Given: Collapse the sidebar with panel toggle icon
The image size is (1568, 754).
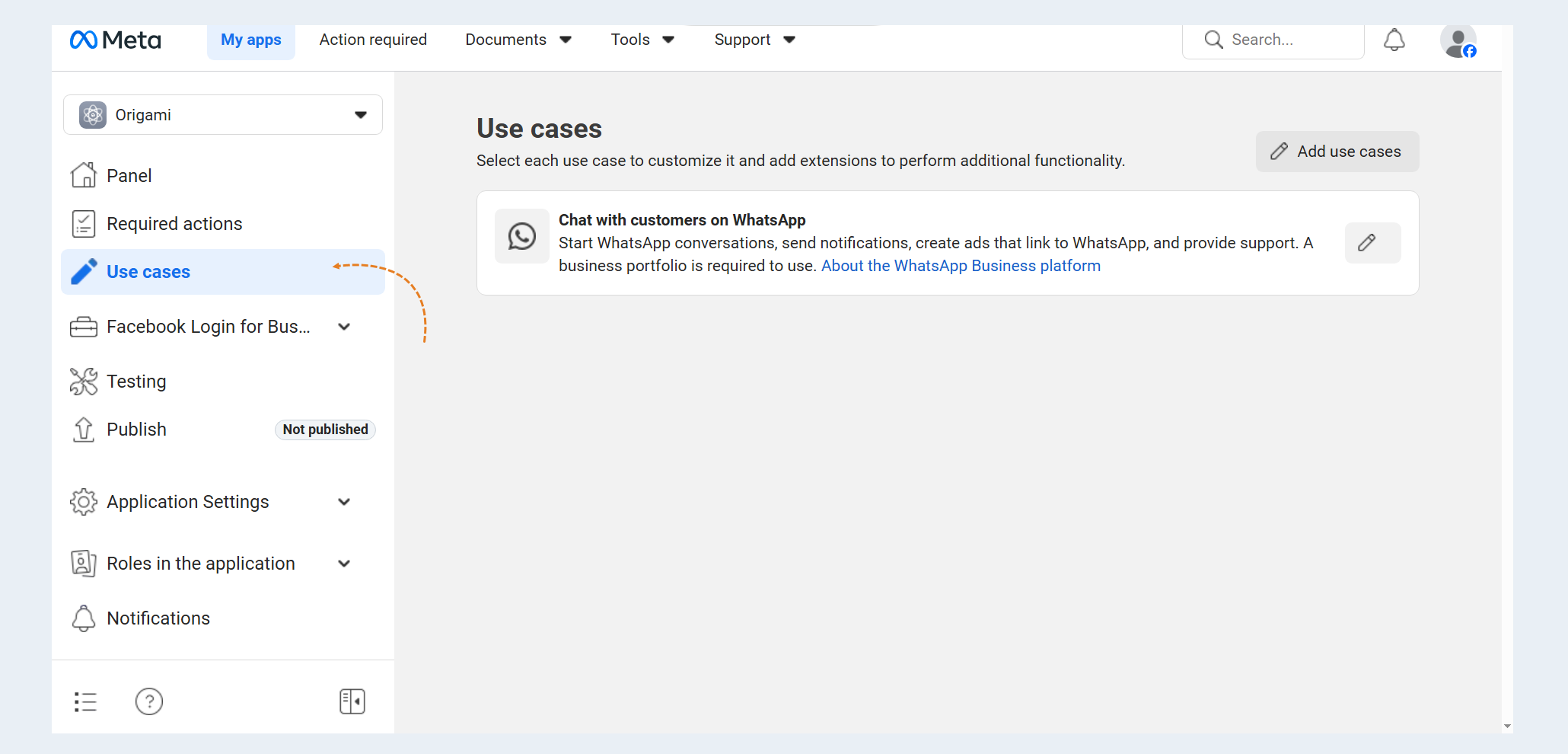Looking at the screenshot, I should click(352, 701).
